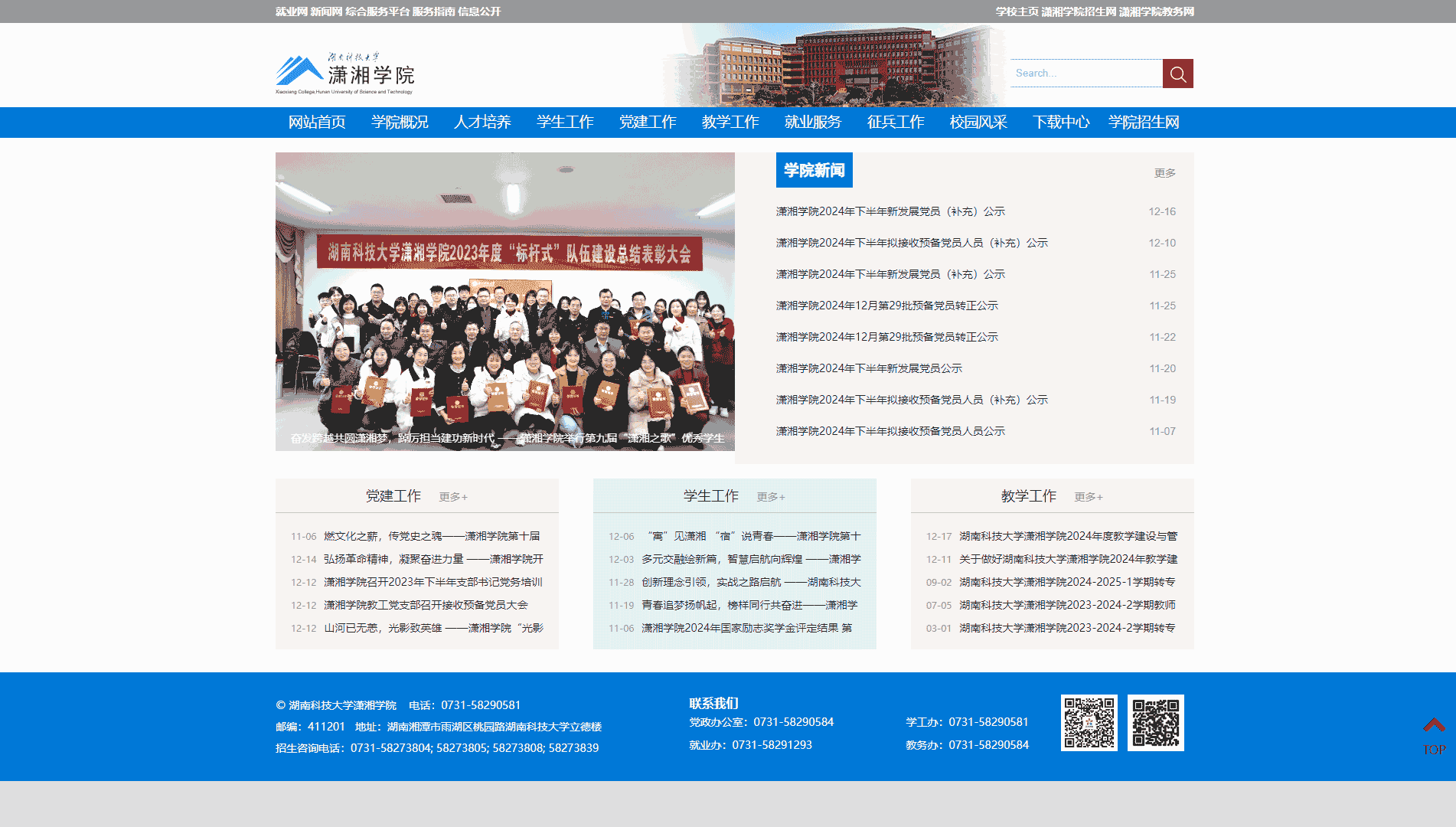Open the 11-25 新发展党员（补充）公示 news item

click(x=890, y=274)
